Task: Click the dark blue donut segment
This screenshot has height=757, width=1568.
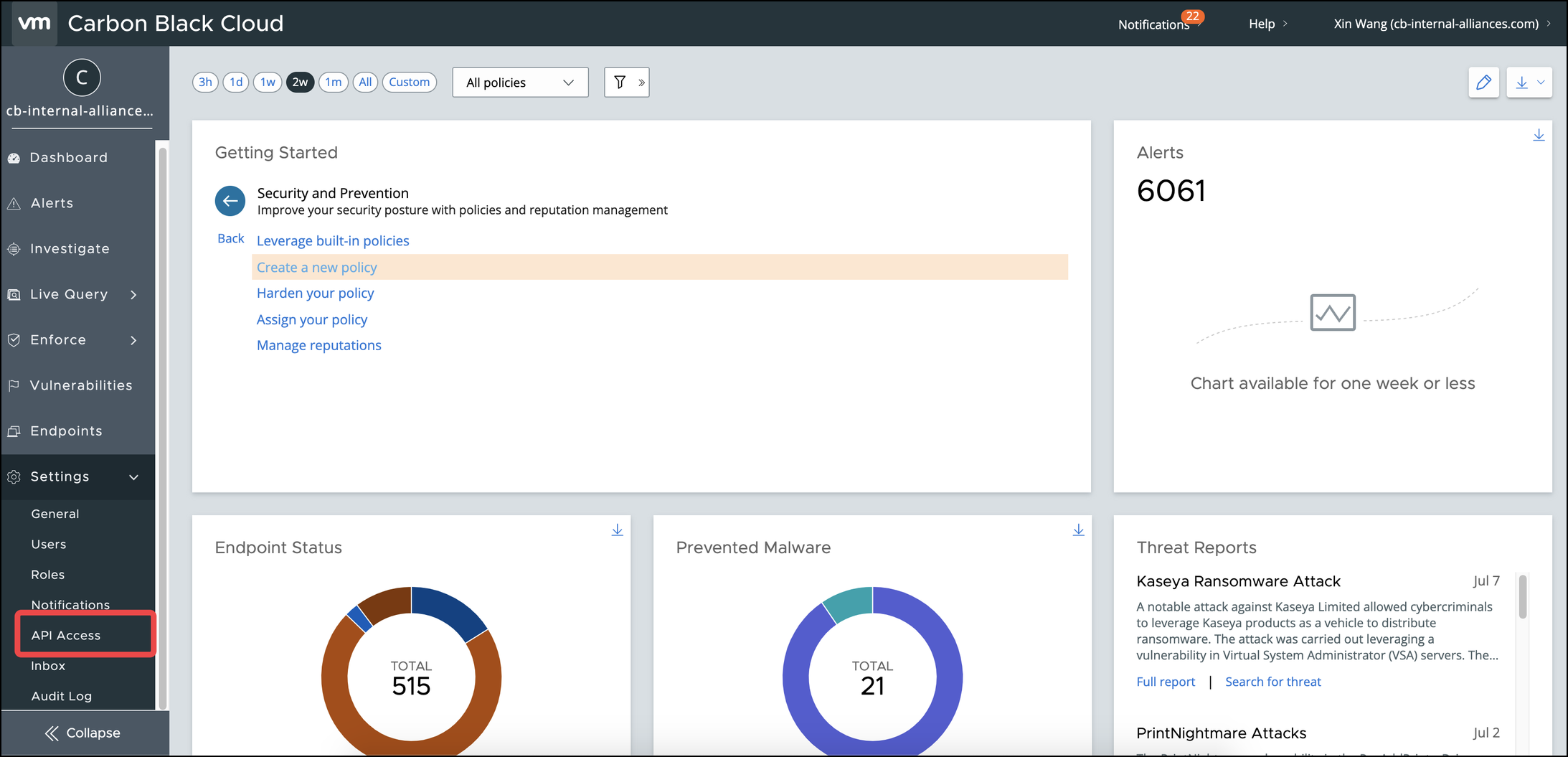Action: coord(448,610)
